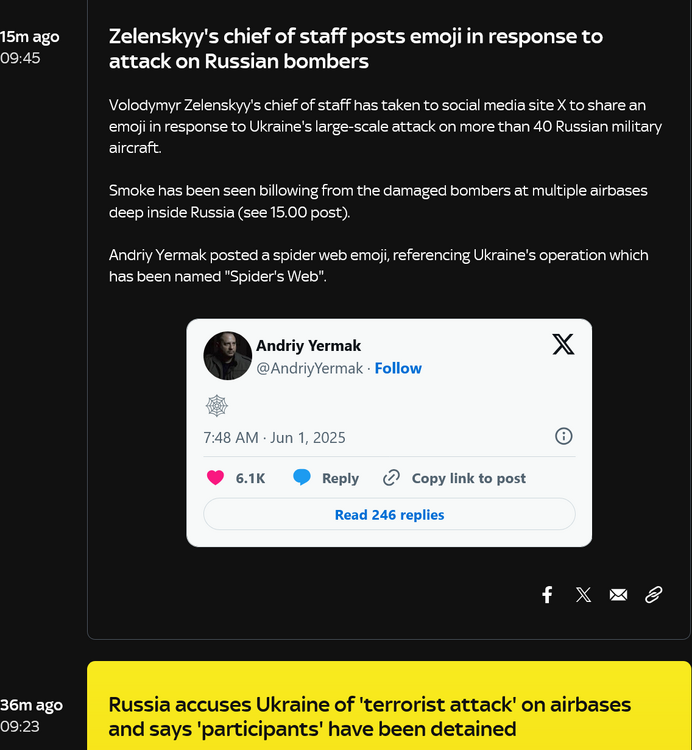Viewport: 692px width, 750px height.
Task: Click the Reply speech bubble icon
Action: click(302, 478)
